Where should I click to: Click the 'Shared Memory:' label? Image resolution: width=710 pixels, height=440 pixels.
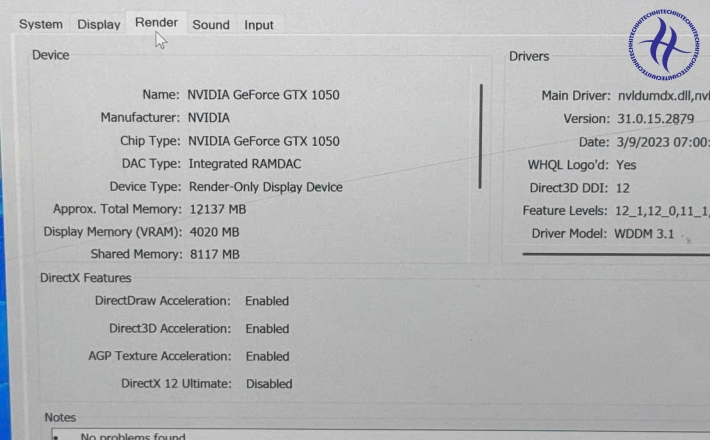[x=136, y=254]
